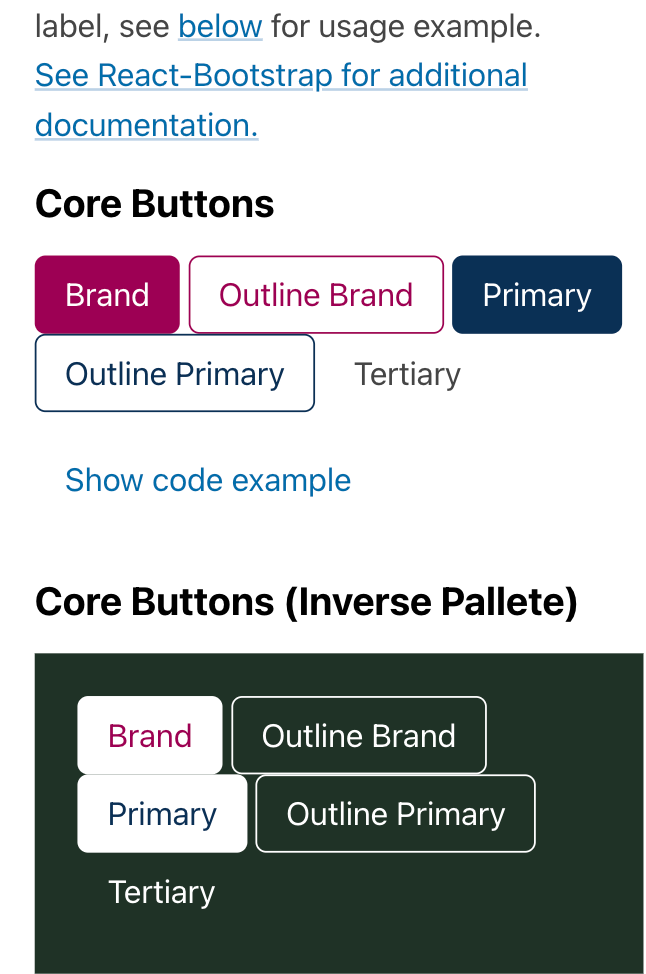Click the word documentation in the link
The height and width of the screenshot is (974, 646).
(x=144, y=125)
